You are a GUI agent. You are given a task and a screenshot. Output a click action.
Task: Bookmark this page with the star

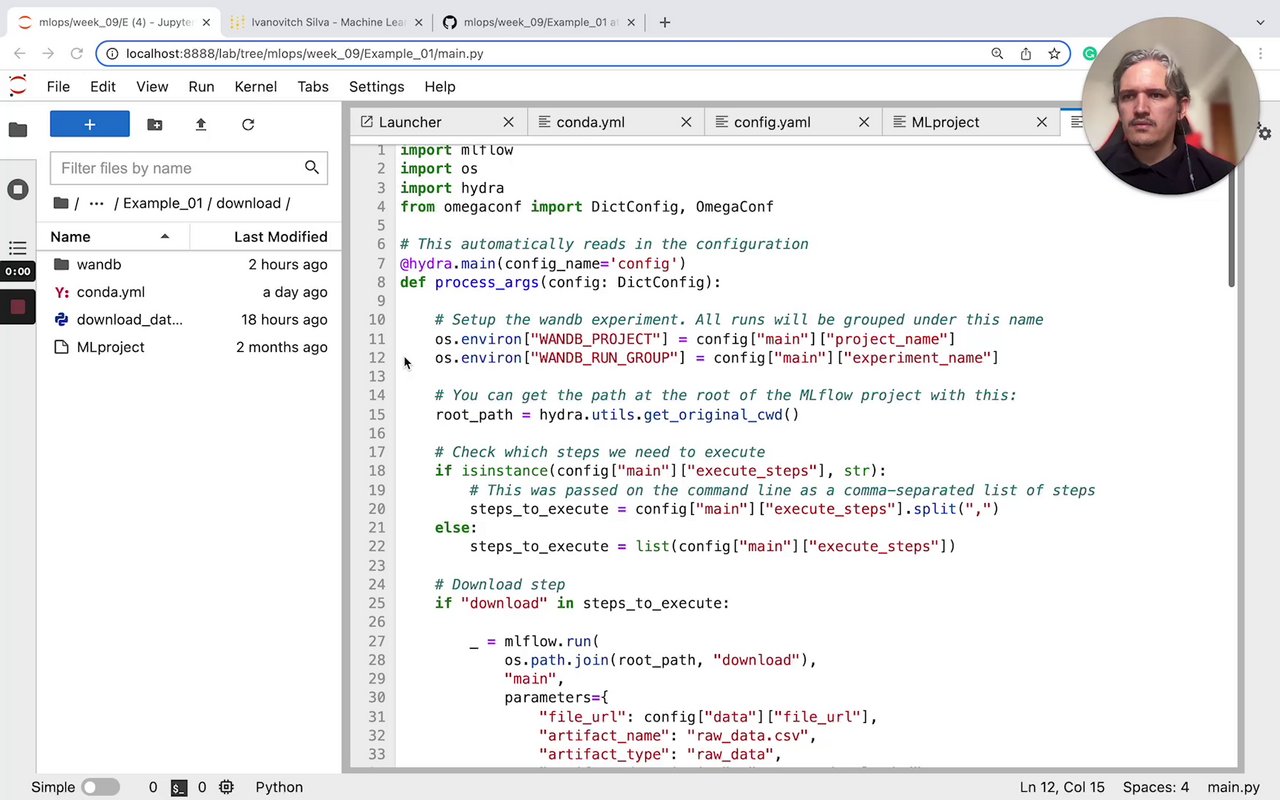point(1054,53)
